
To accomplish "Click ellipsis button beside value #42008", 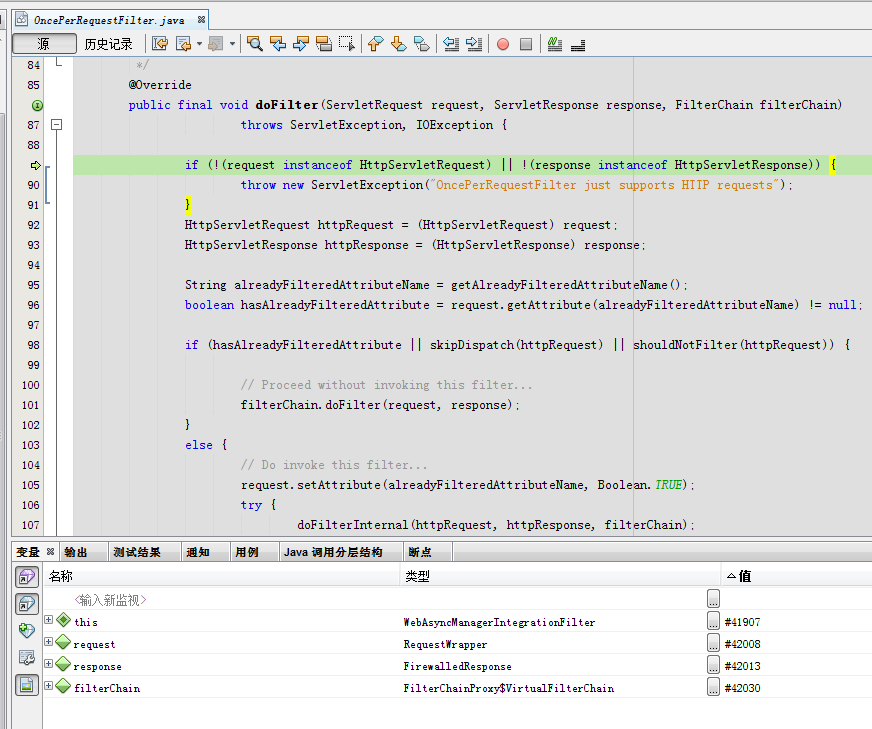I will 714,643.
